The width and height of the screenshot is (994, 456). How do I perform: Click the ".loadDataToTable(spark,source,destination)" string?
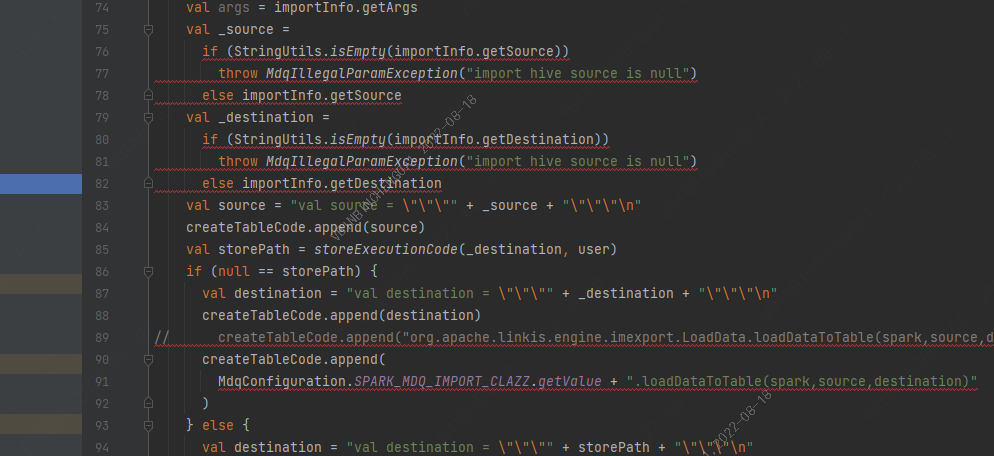click(x=801, y=381)
